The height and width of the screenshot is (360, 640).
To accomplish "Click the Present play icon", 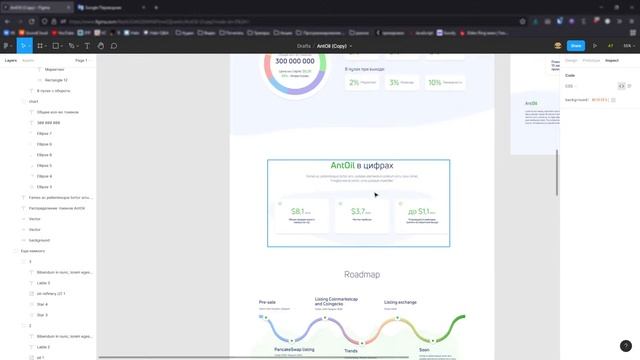I will [x=595, y=46].
